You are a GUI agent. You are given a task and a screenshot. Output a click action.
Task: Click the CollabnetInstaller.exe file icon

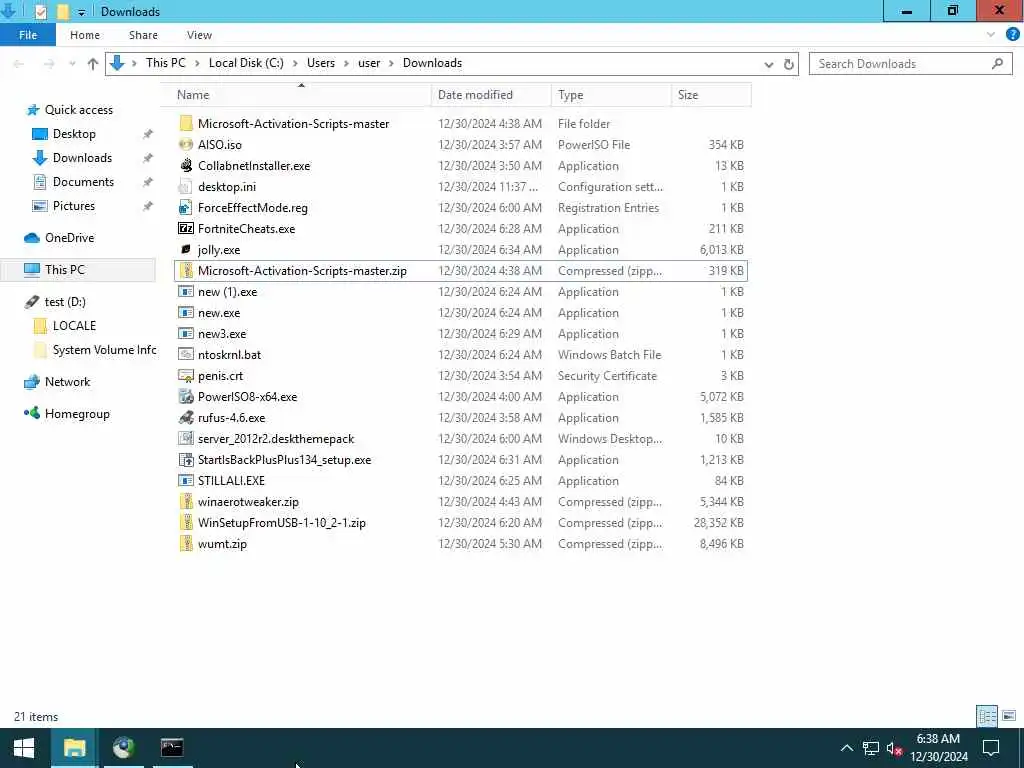pos(186,165)
